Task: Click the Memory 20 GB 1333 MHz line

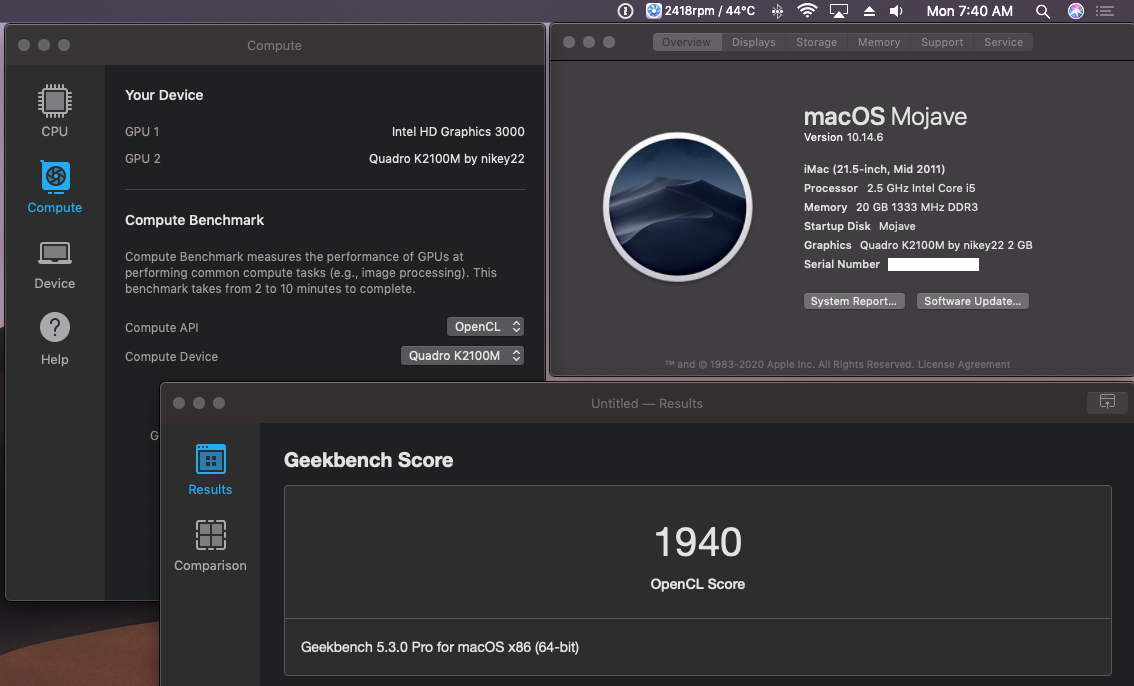Action: [x=890, y=207]
